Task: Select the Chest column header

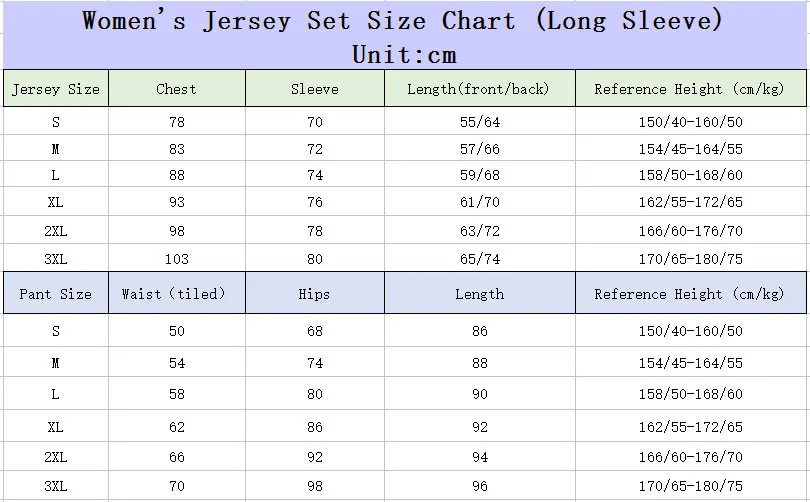Action: (x=177, y=88)
